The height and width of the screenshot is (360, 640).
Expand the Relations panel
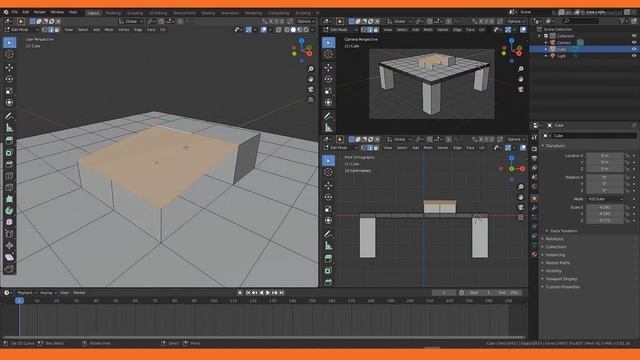pyautogui.click(x=554, y=239)
